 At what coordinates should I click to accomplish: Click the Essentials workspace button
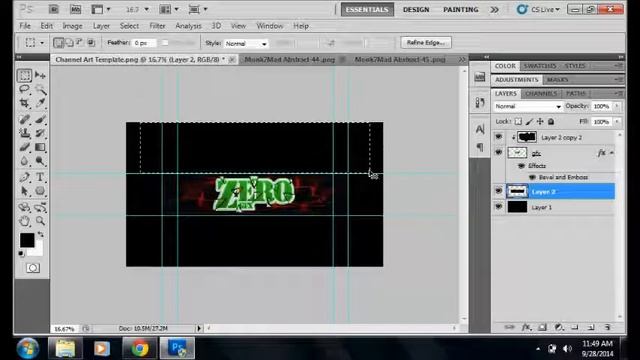[367, 9]
